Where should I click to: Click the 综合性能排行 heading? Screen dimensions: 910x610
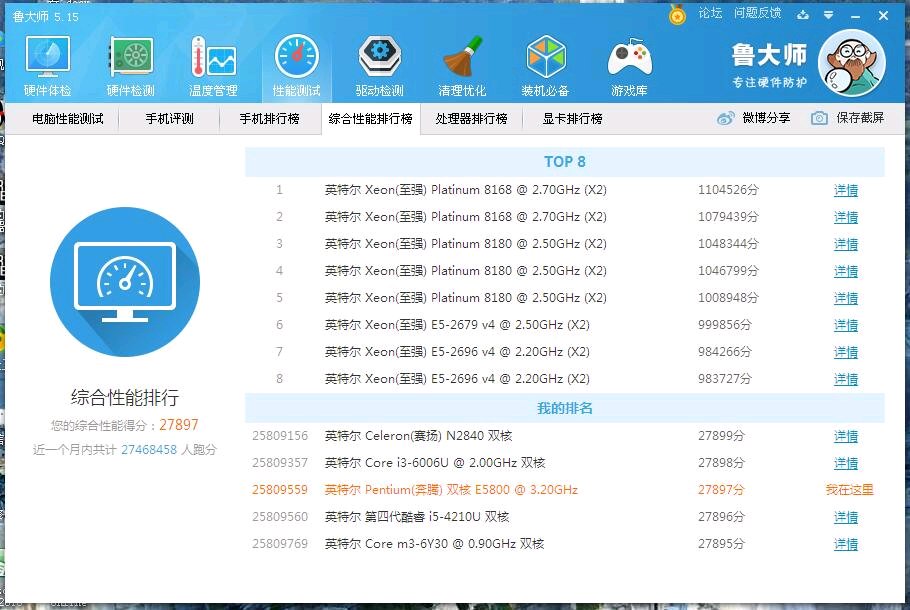tap(125, 398)
